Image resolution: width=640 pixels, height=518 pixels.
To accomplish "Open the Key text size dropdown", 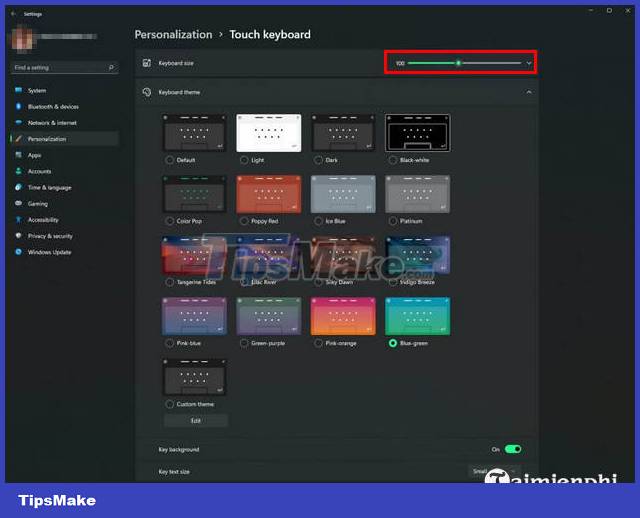I will tap(494, 471).
